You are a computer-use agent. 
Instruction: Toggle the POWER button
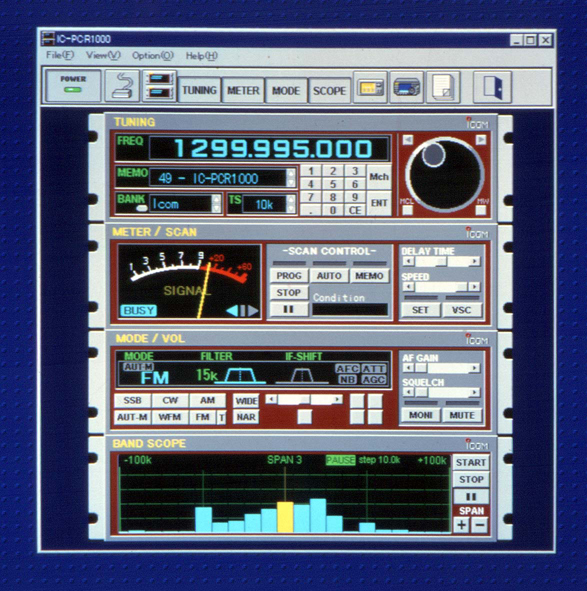pos(73,86)
